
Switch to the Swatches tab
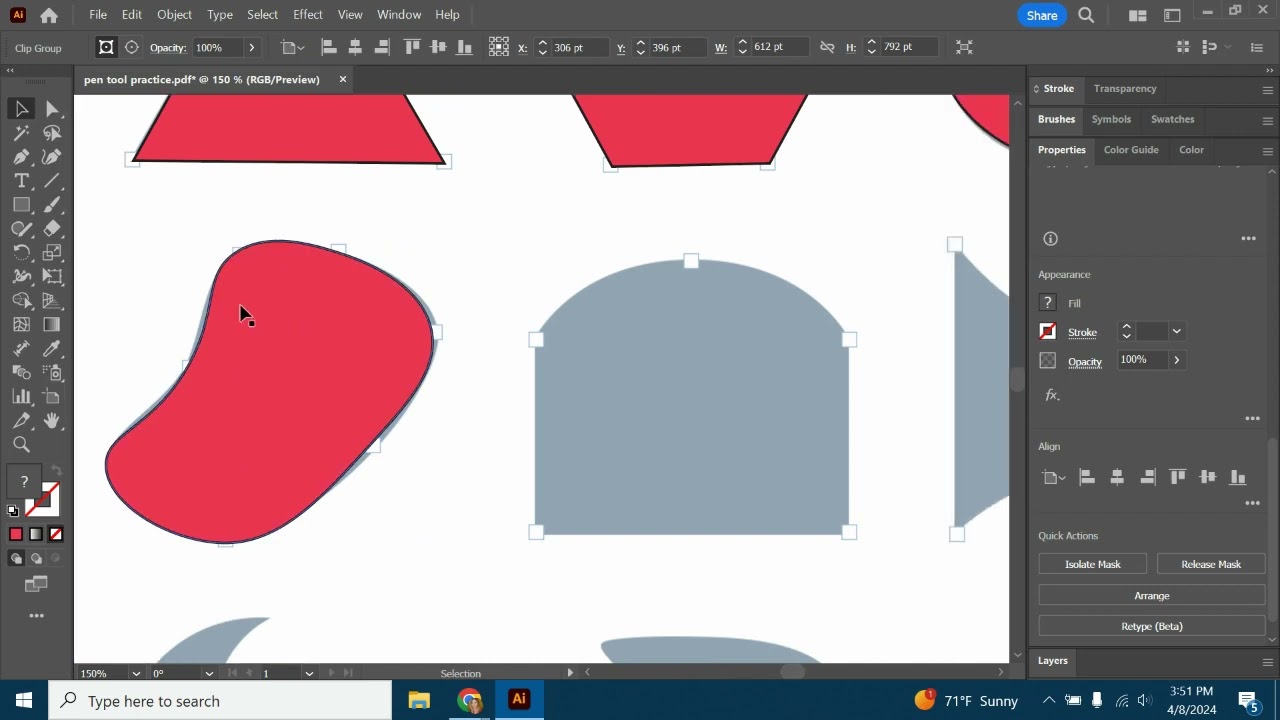tap(1173, 119)
